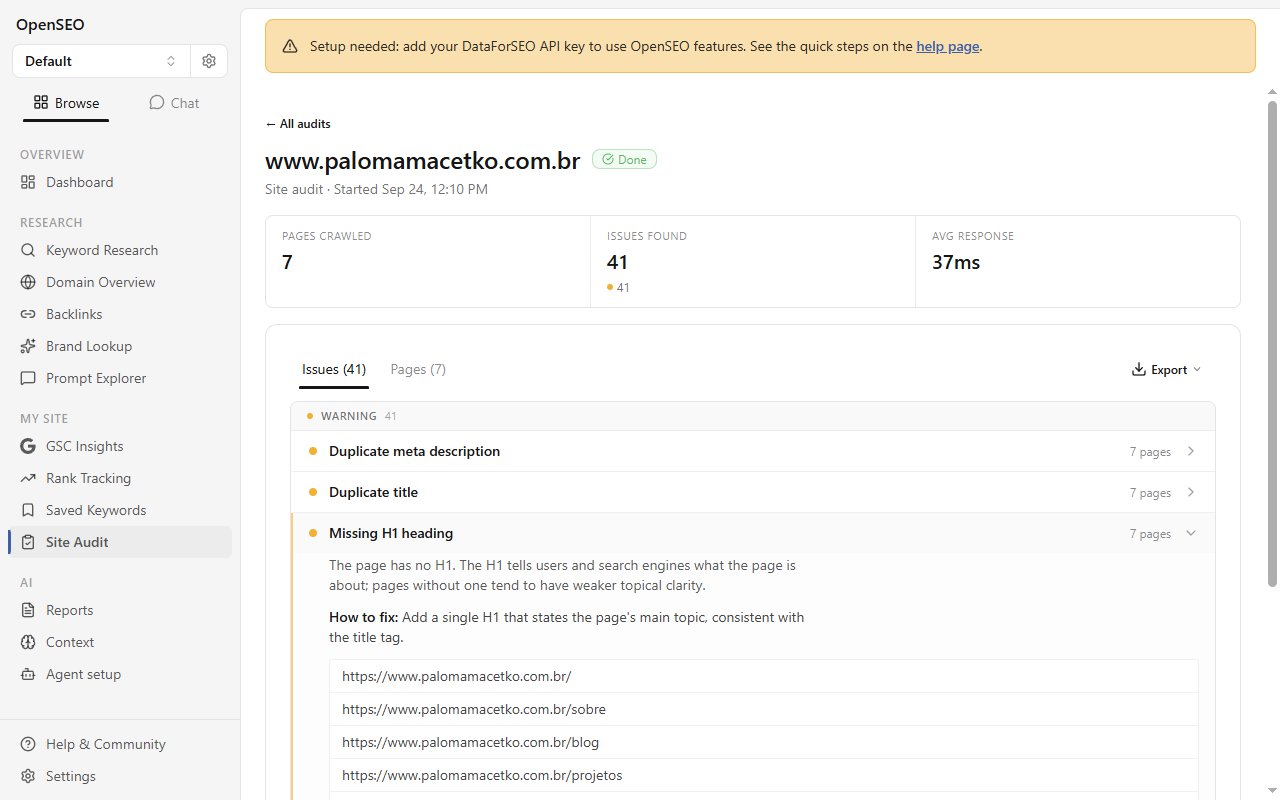Viewport: 1280px width, 800px height.
Task: Click the Help & Community label
Action: 106,744
